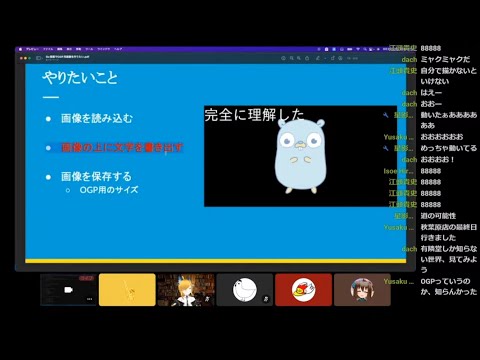This screenshot has height=360, width=480.
Task: Click the comment おおおお！ by dach
Action: click(437, 159)
